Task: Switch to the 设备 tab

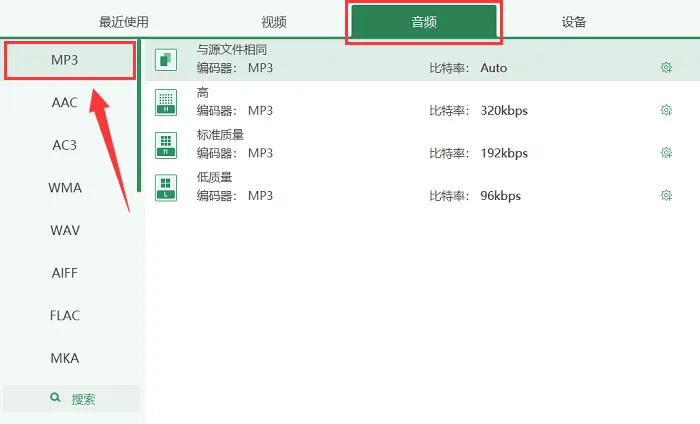Action: [x=574, y=22]
